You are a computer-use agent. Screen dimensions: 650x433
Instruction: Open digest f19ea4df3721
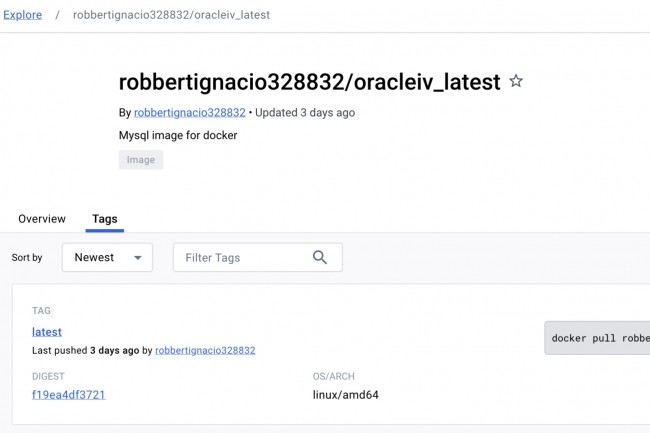click(68, 395)
